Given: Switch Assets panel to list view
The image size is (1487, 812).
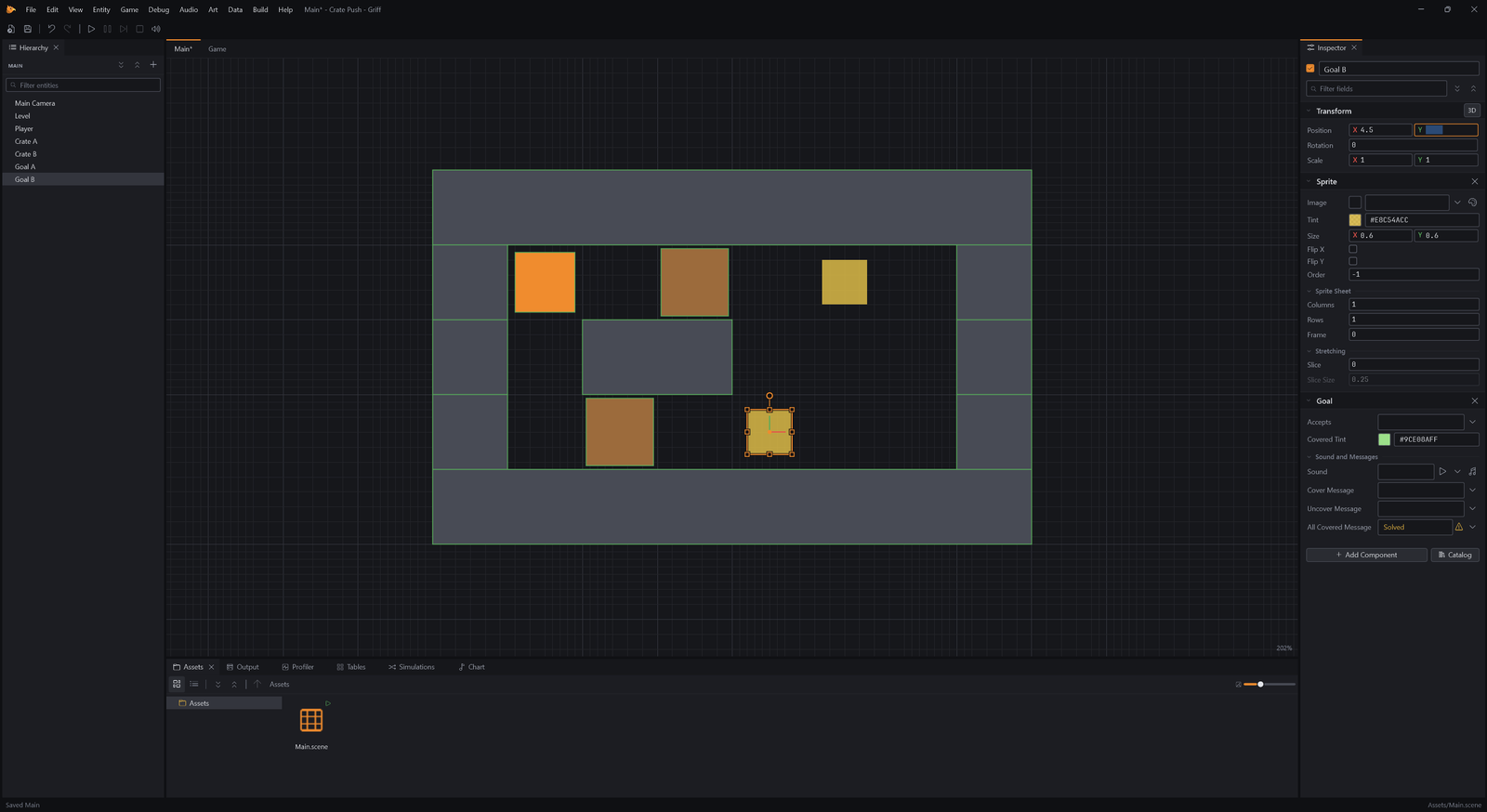Looking at the screenshot, I should pyautogui.click(x=194, y=684).
